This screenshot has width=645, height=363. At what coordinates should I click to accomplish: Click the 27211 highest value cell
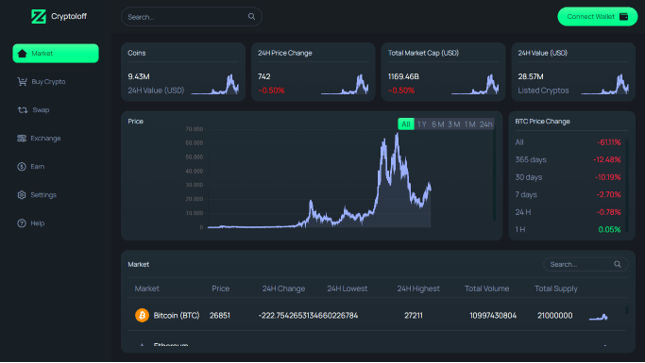[x=413, y=315]
